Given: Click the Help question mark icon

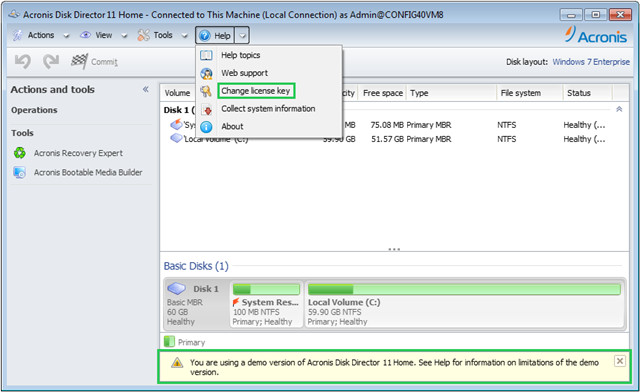Looking at the screenshot, I should (x=205, y=36).
